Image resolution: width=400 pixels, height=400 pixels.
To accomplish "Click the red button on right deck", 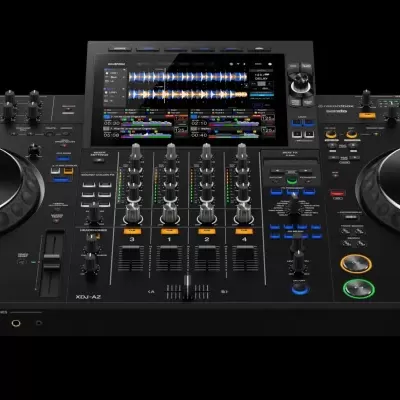I will click(338, 193).
